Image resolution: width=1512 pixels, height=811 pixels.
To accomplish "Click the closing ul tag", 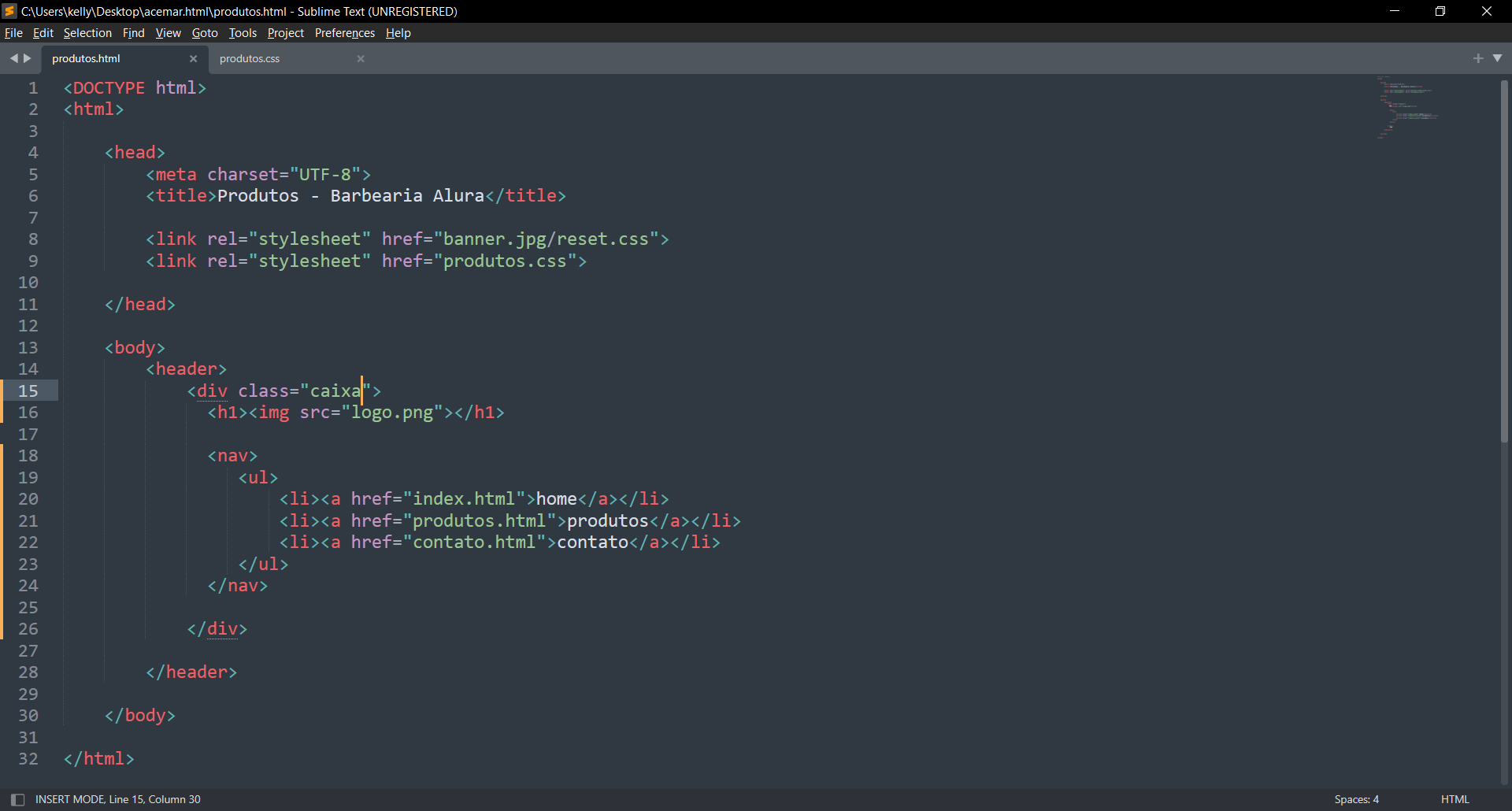I will click(x=263, y=564).
